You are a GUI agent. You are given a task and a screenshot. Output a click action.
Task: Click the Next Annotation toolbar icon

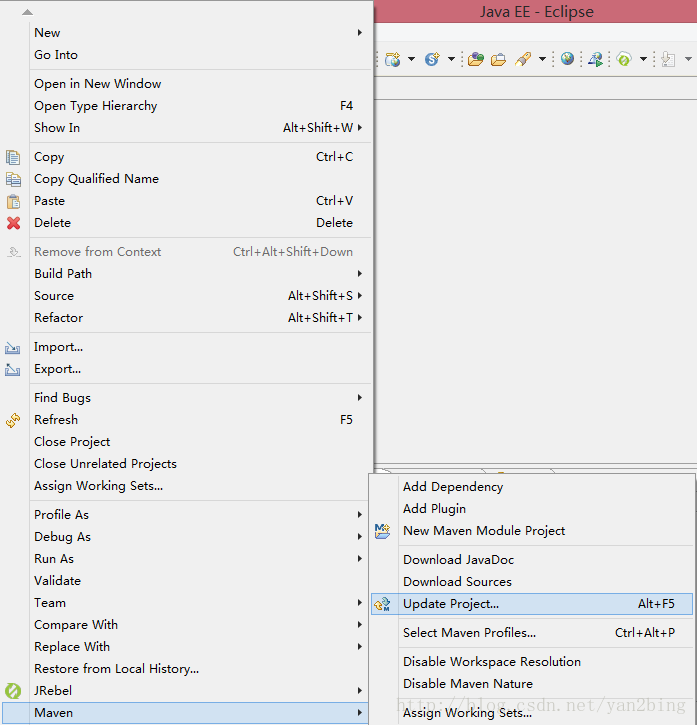pos(668,59)
